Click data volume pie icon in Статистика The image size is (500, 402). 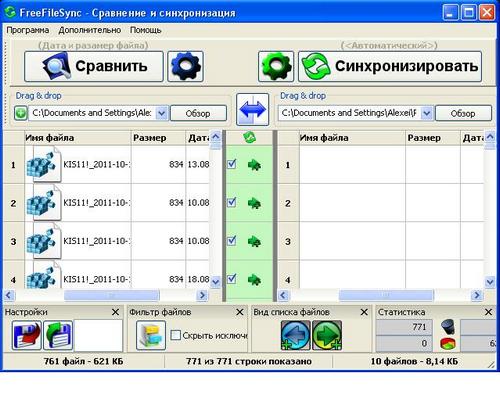(x=448, y=344)
